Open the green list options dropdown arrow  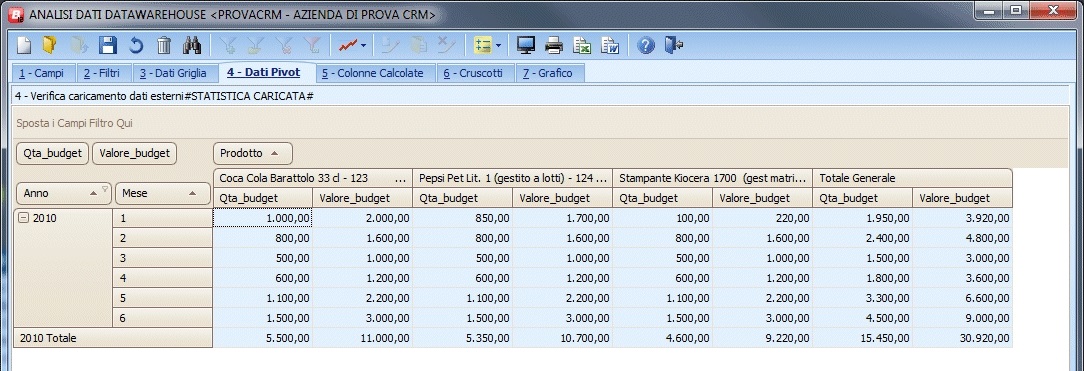tap(498, 46)
